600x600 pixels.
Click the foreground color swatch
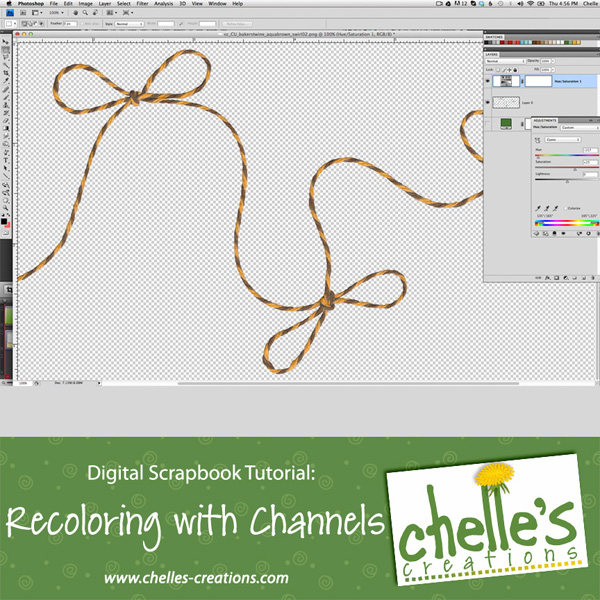coord(4,221)
